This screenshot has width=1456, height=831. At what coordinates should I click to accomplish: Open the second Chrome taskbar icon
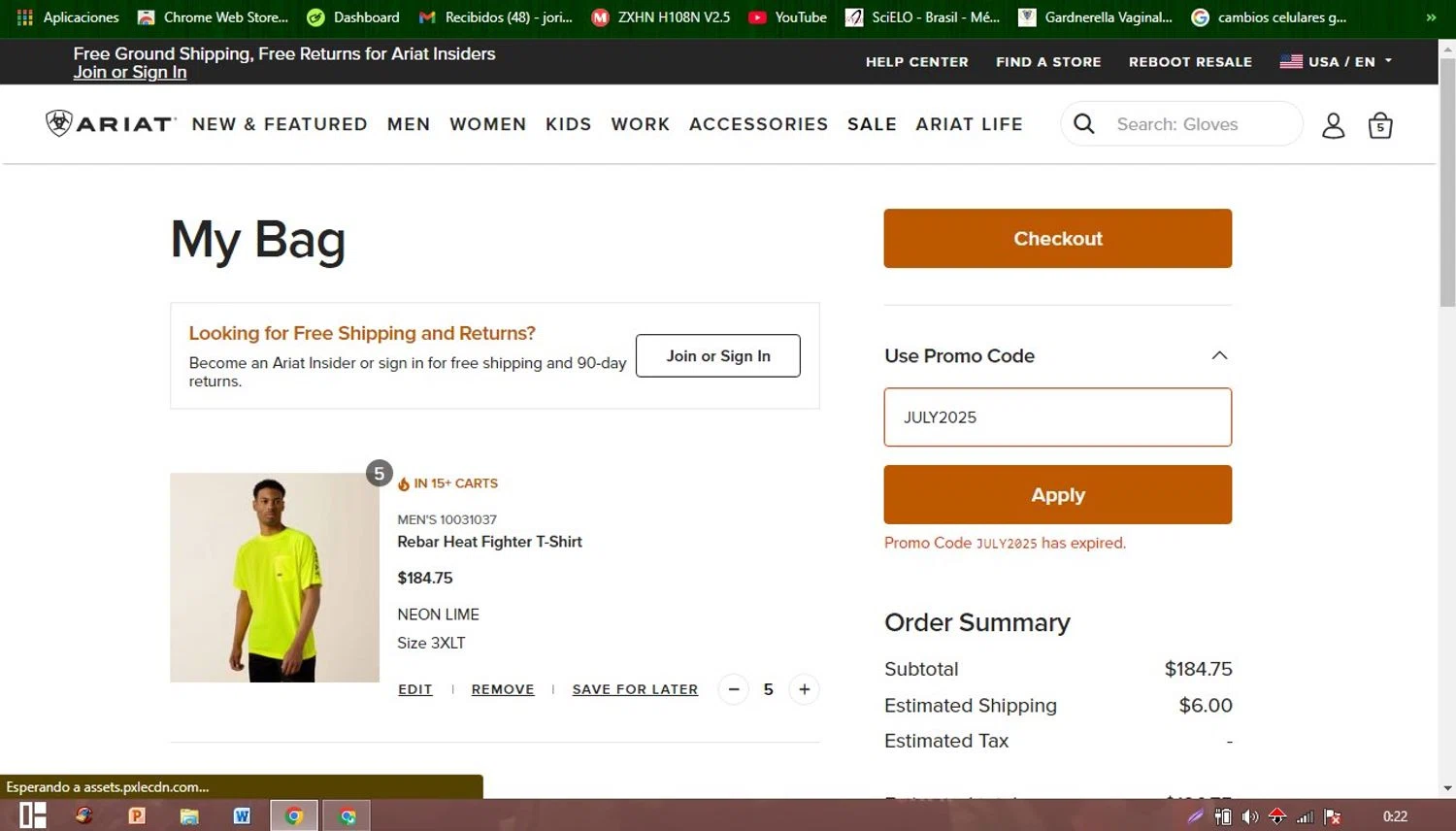pyautogui.click(x=347, y=815)
